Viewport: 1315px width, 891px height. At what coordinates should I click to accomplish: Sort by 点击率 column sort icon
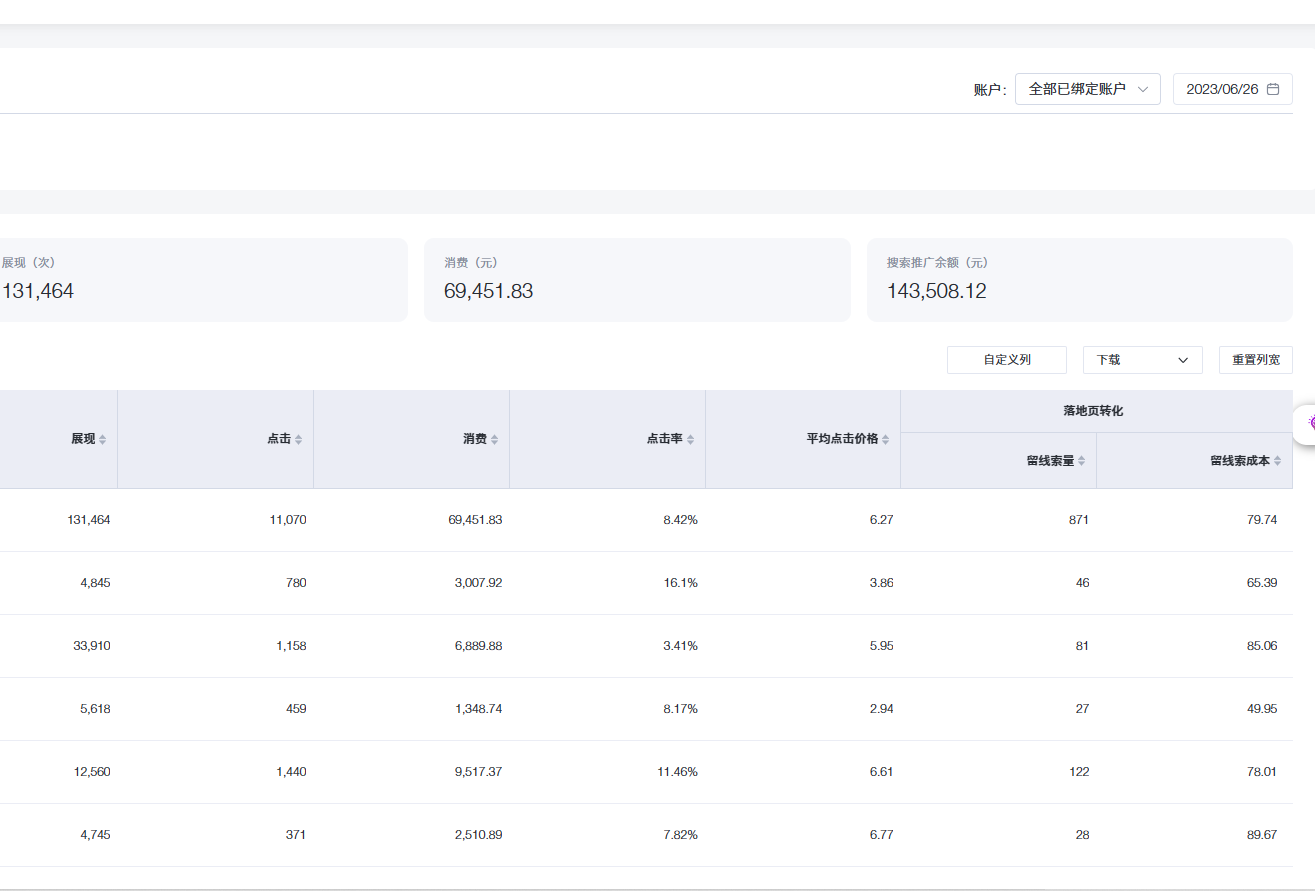(691, 440)
